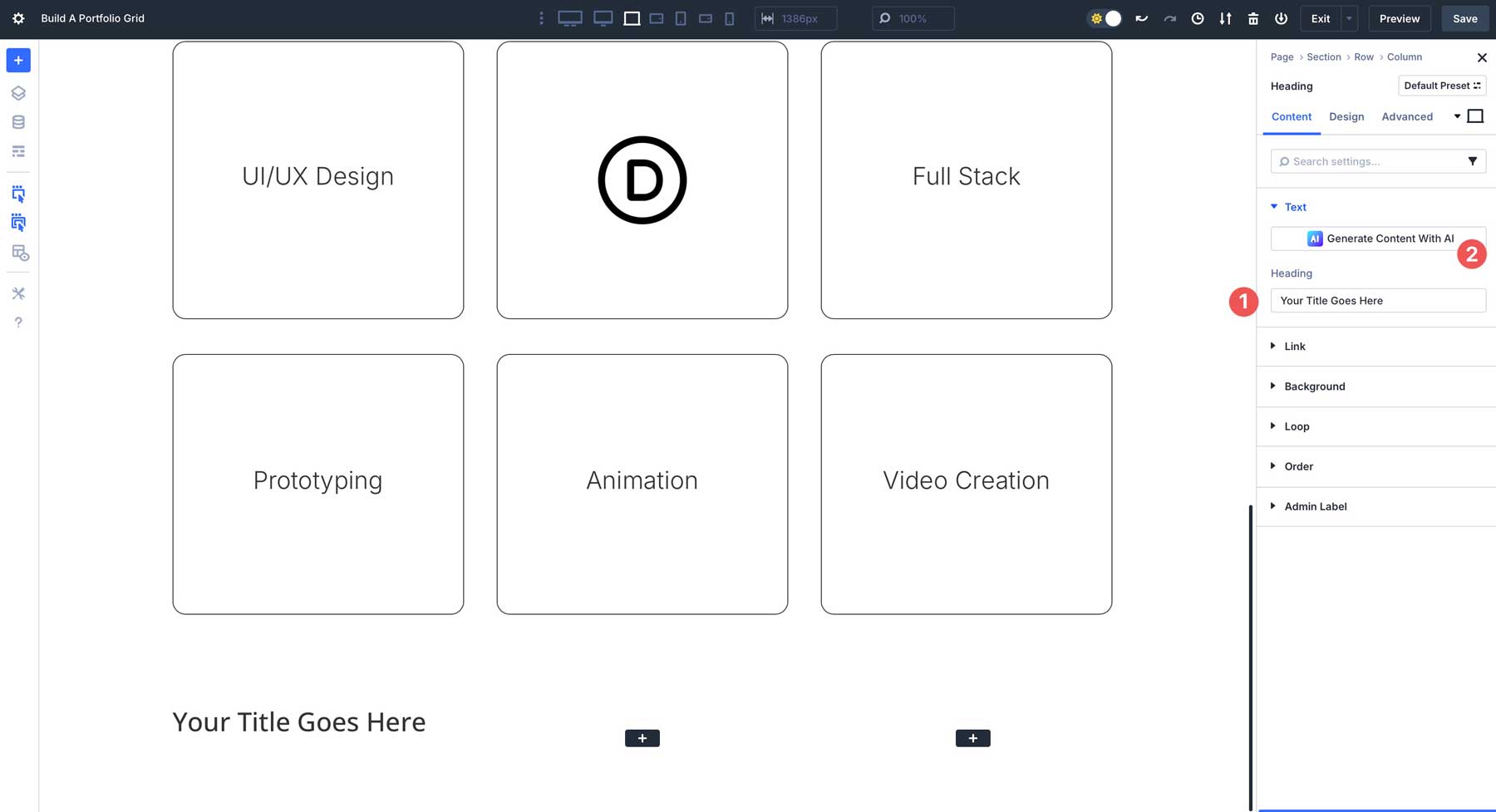Save the page
Screen dimensions: 1496x812
coord(1464,17)
